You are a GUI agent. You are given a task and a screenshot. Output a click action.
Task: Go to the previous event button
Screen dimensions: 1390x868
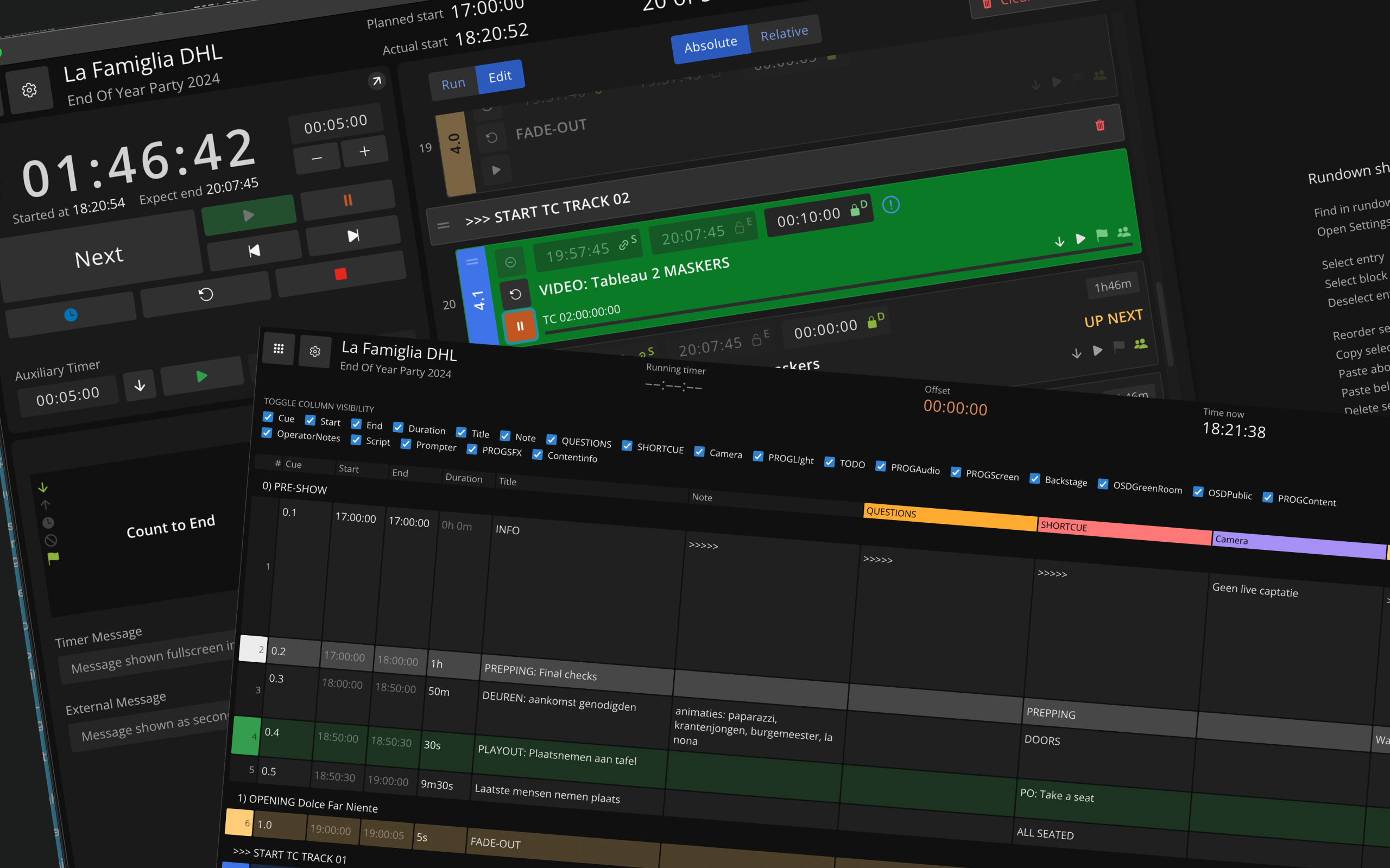254,250
